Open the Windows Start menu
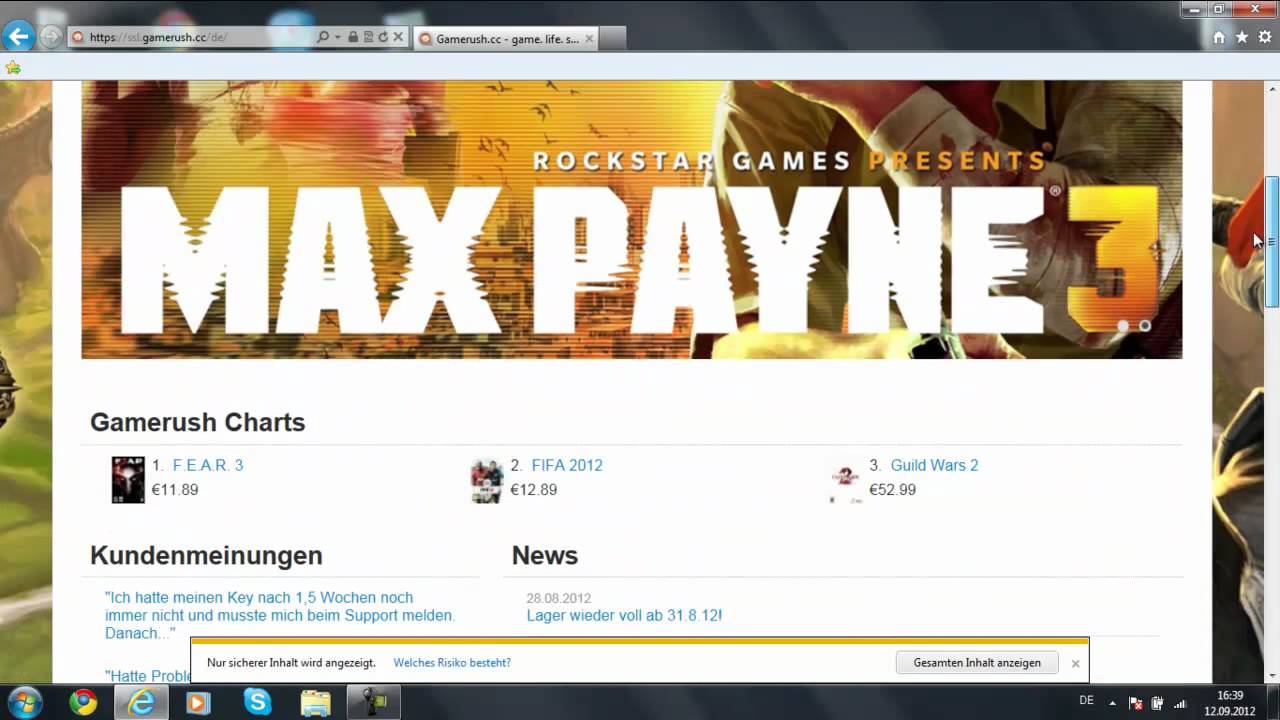Image resolution: width=1280 pixels, height=720 pixels. [x=24, y=702]
